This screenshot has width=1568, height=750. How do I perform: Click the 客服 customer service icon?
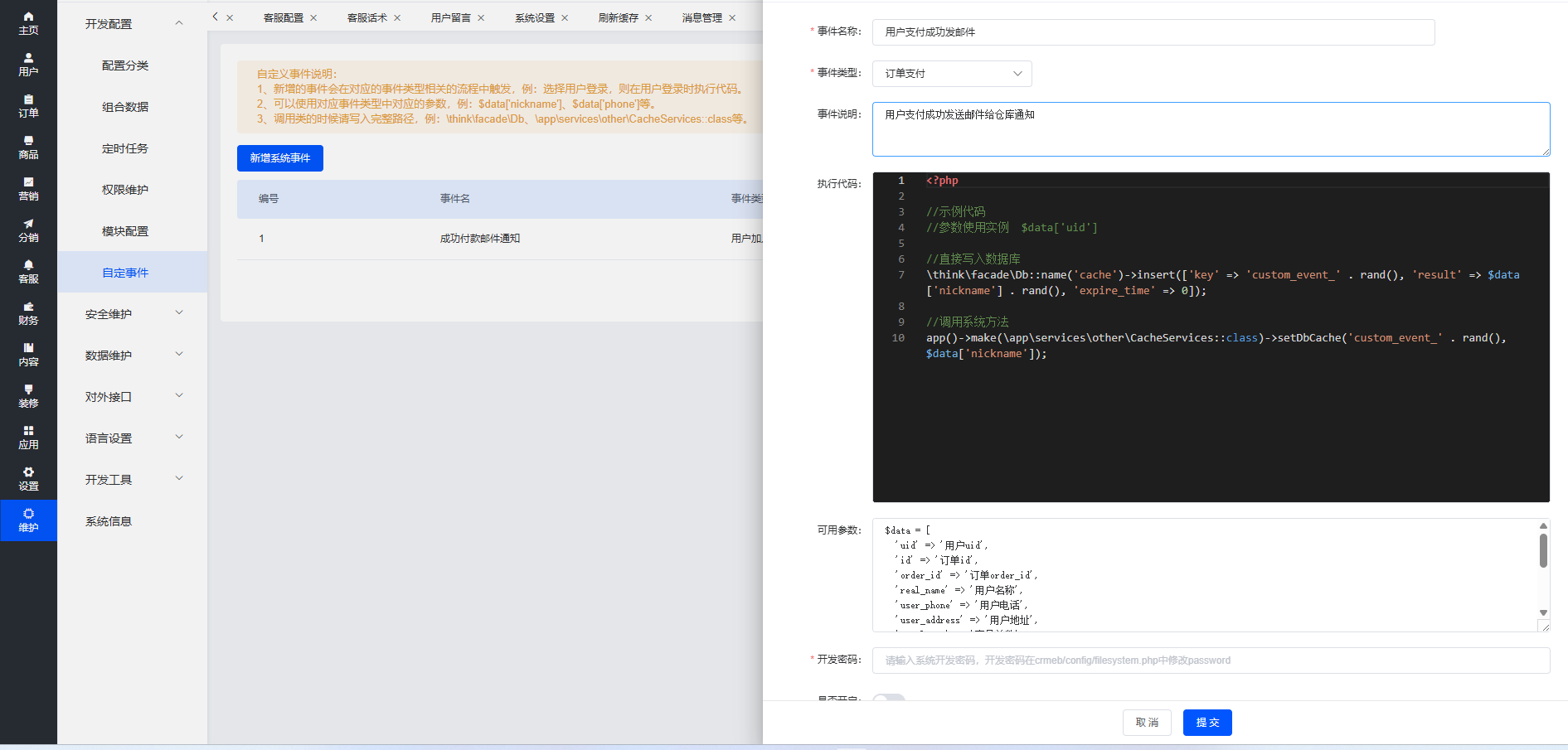point(28,271)
